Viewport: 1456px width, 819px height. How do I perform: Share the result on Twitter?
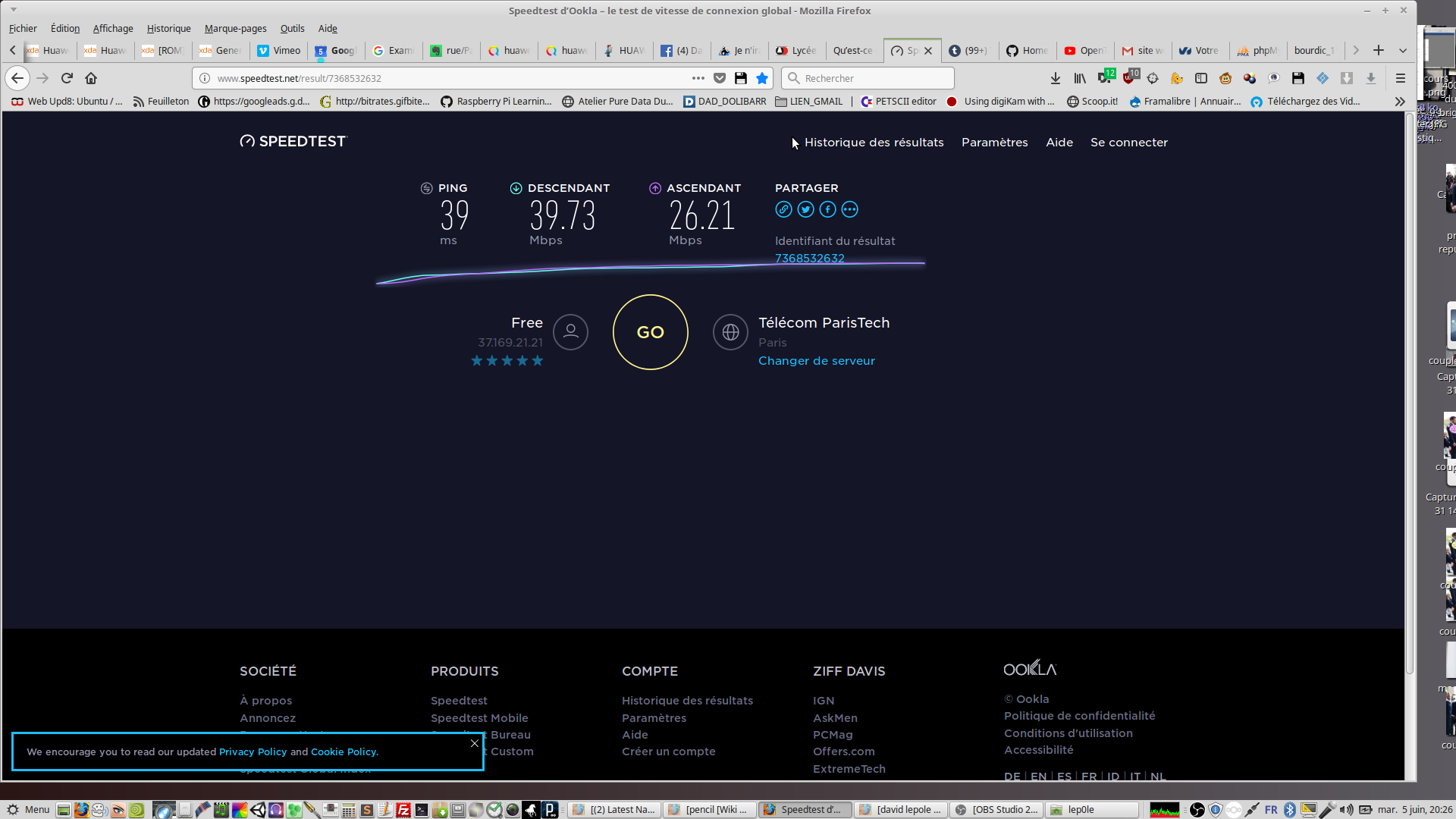pos(805,209)
